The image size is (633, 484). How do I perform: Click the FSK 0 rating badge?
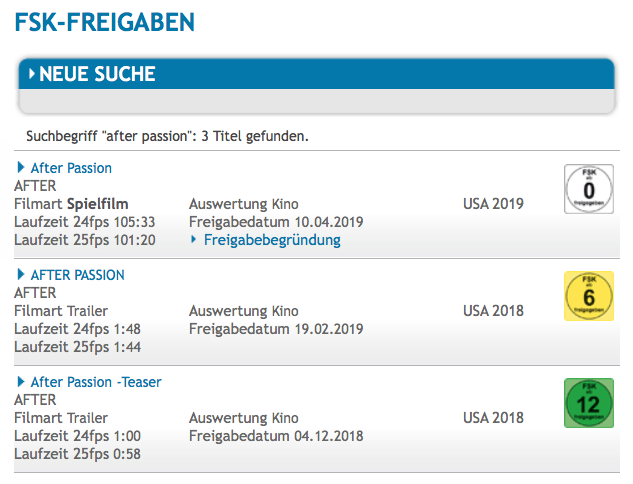click(589, 189)
